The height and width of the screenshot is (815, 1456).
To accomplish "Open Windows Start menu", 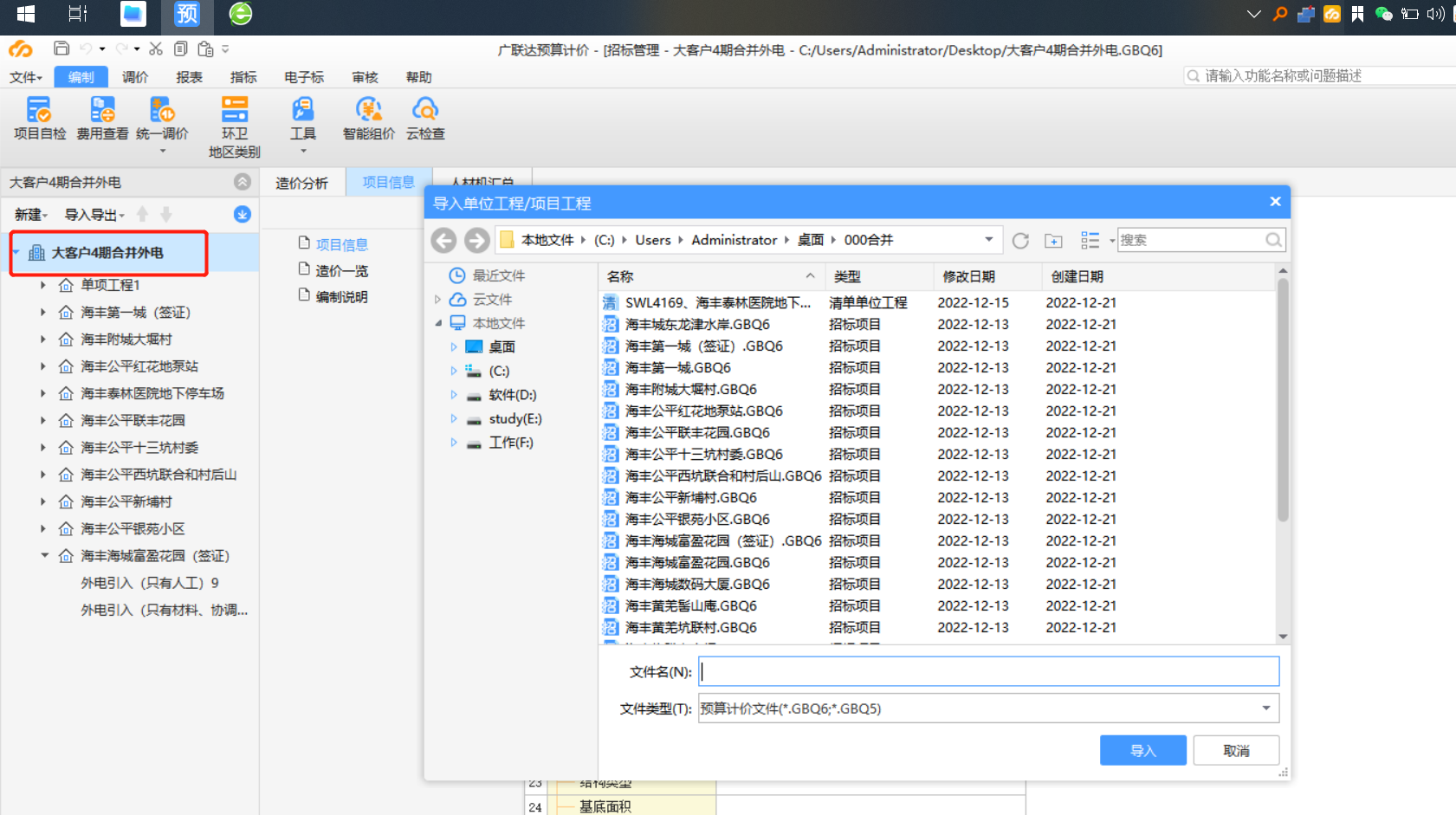I will click(26, 14).
